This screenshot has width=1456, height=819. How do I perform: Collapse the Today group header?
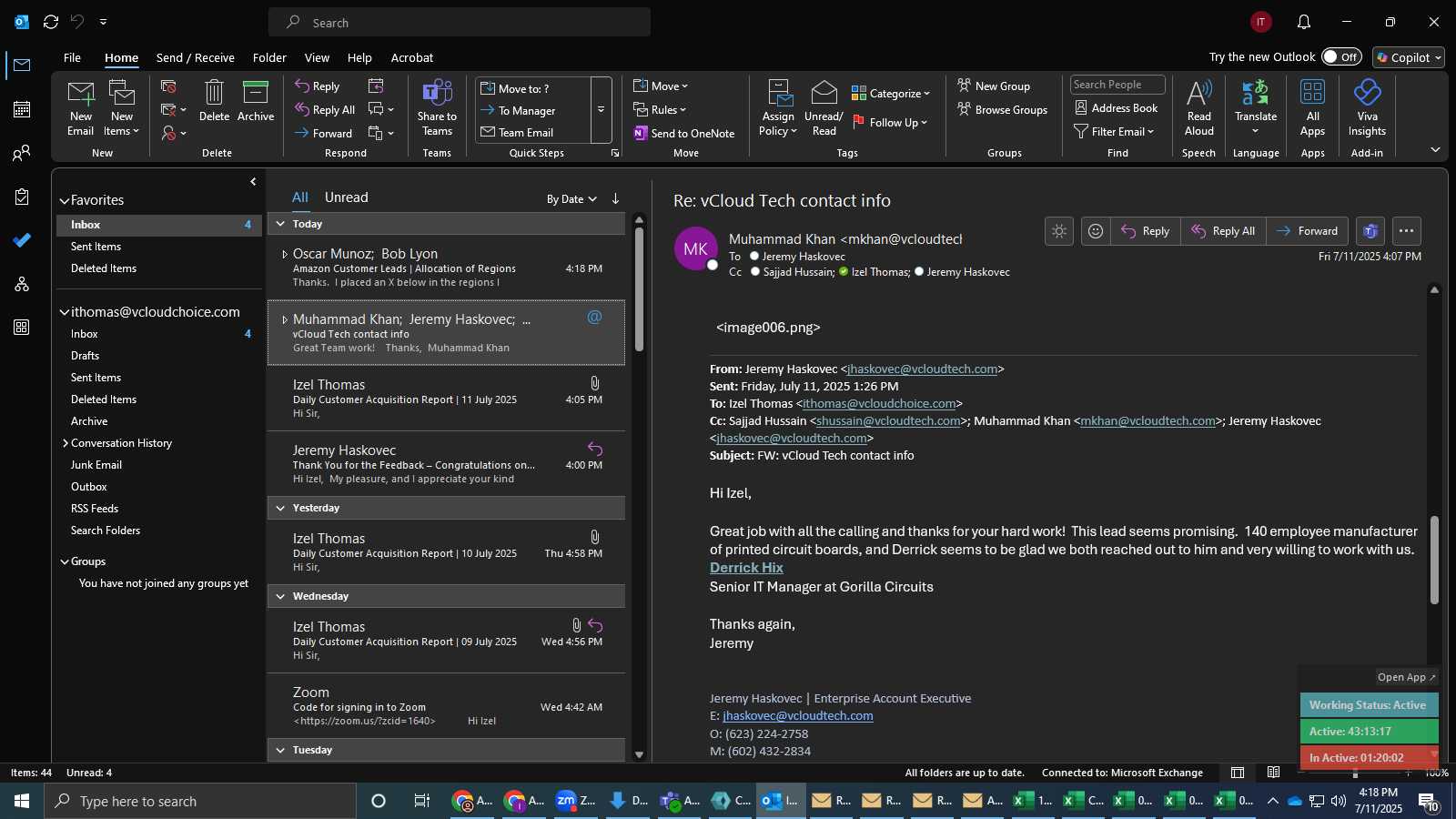[x=280, y=224]
